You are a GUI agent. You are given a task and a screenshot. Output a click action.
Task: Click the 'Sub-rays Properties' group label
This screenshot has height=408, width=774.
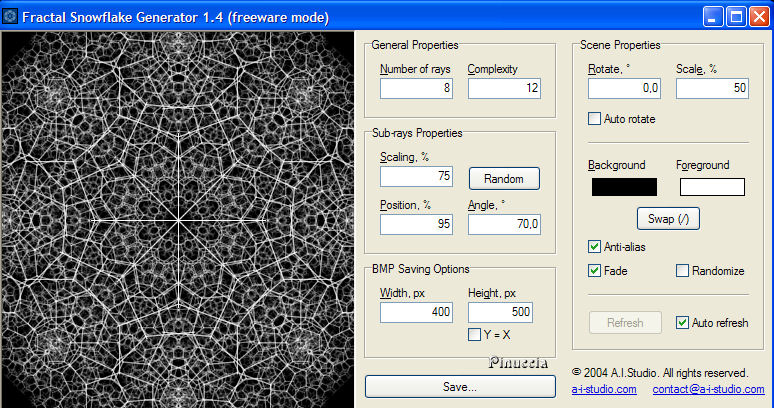pyautogui.click(x=417, y=133)
